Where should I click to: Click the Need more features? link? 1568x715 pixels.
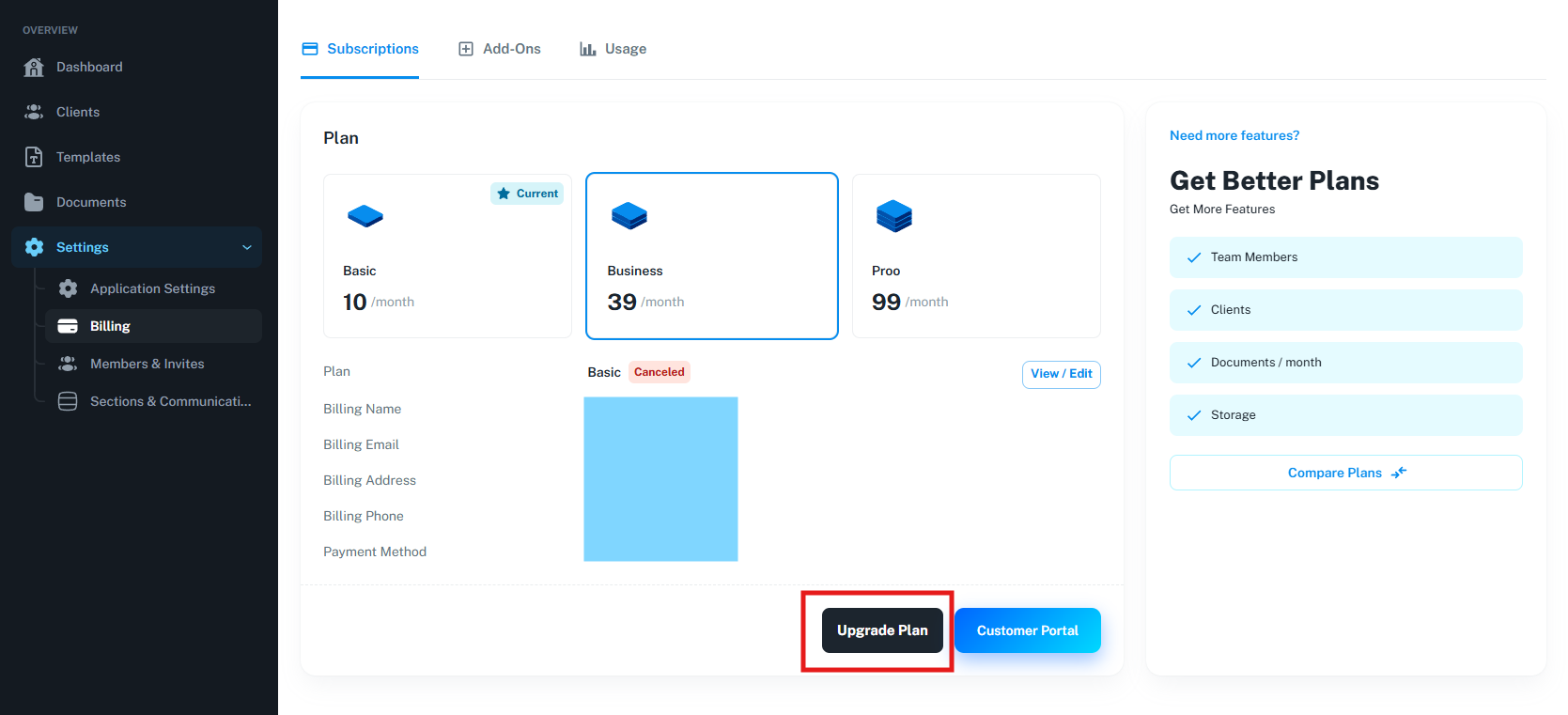tap(1234, 135)
